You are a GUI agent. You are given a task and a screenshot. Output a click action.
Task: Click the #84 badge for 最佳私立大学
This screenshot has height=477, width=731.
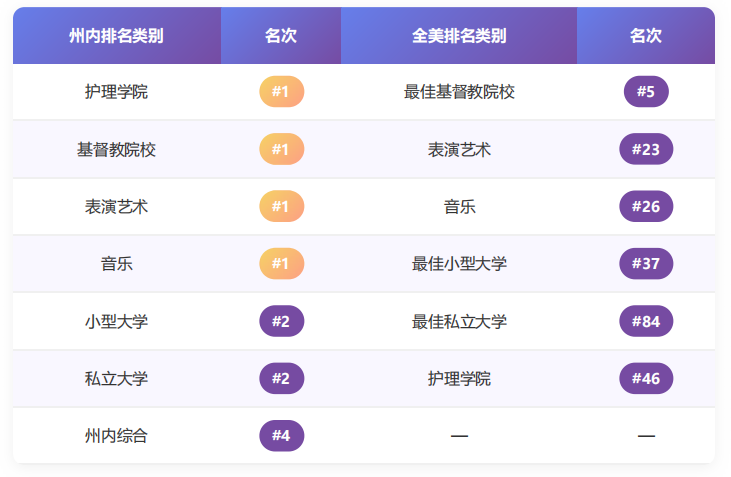[x=646, y=321]
